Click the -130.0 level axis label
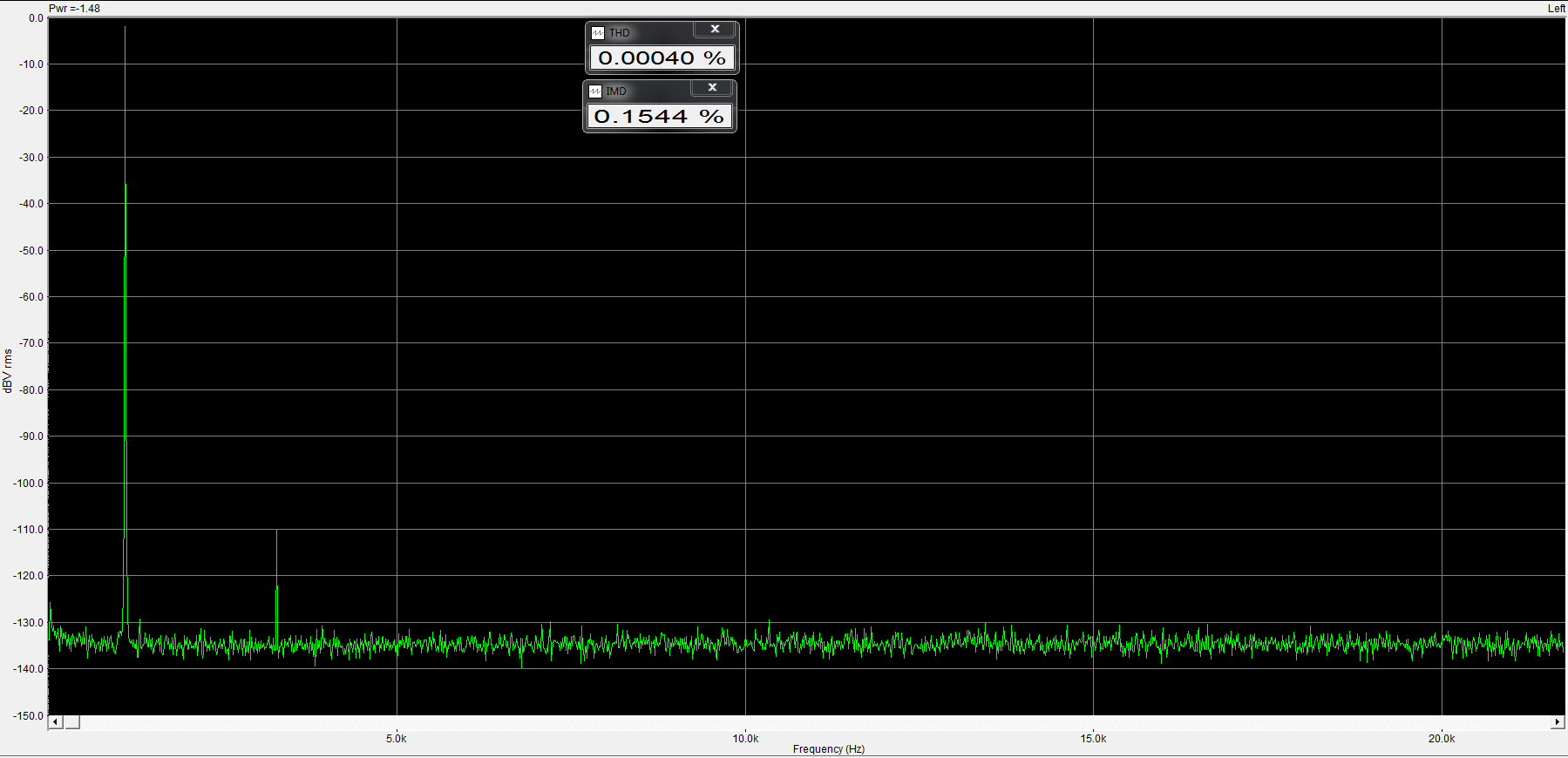 point(30,623)
